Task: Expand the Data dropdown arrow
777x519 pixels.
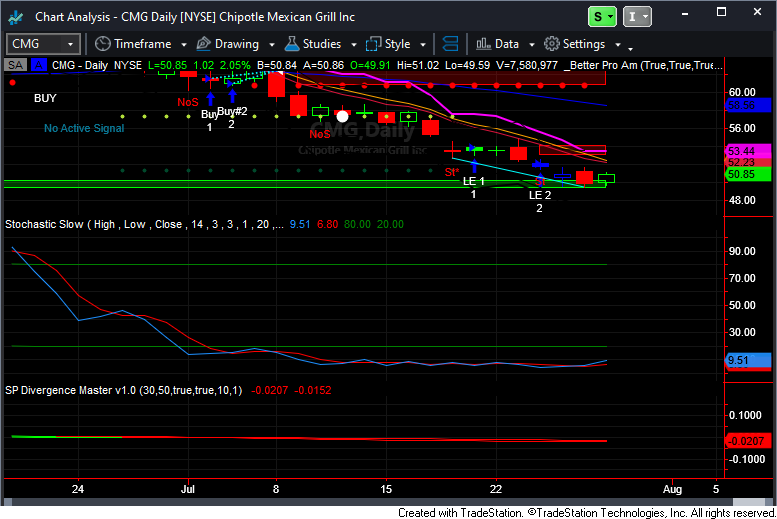Action: (532, 45)
